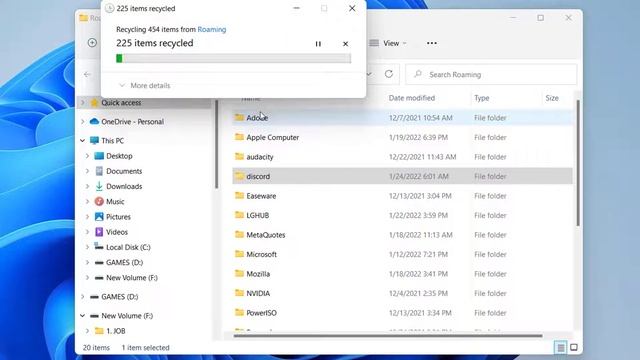
Task: Sort by Date modified column
Action: (x=411, y=98)
